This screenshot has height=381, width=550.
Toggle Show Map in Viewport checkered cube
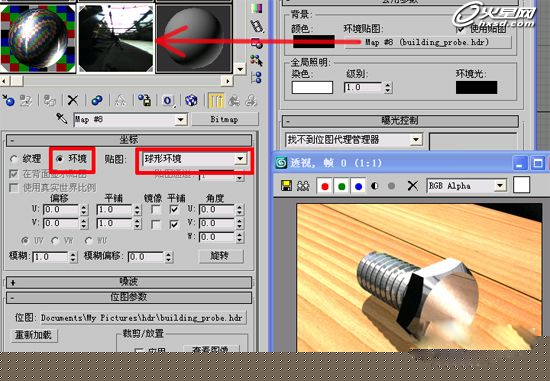pyautogui.click(x=191, y=101)
